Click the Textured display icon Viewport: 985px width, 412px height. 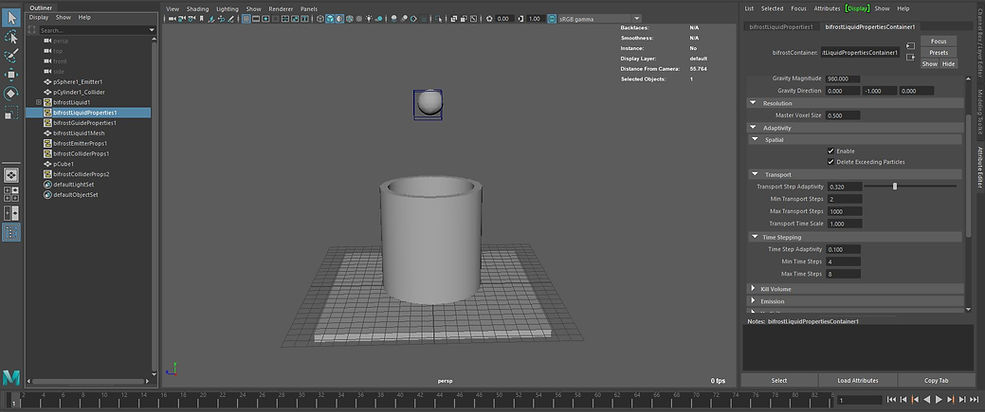point(359,19)
